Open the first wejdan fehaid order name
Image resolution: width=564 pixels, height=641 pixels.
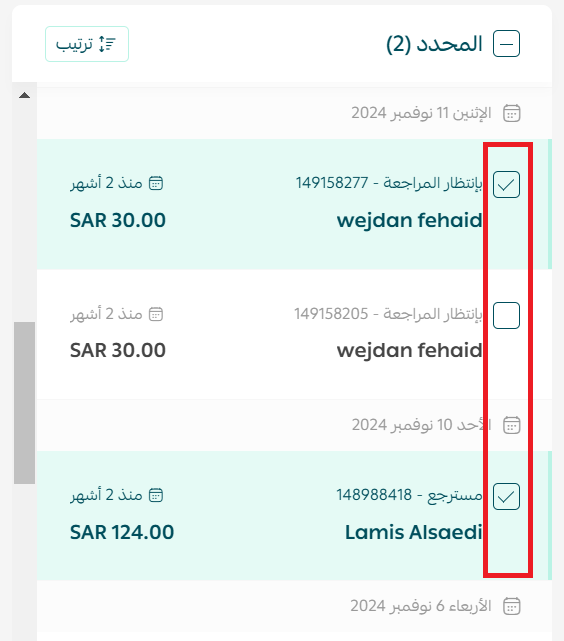(x=410, y=221)
